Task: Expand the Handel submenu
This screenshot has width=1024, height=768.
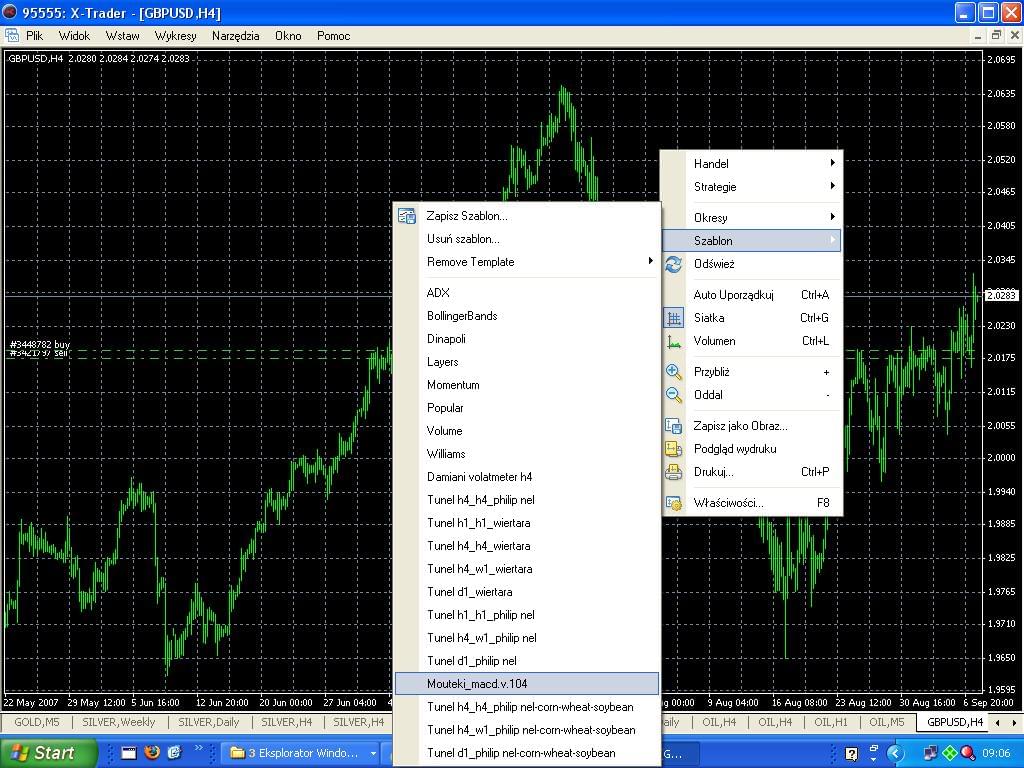Action: tap(752, 163)
